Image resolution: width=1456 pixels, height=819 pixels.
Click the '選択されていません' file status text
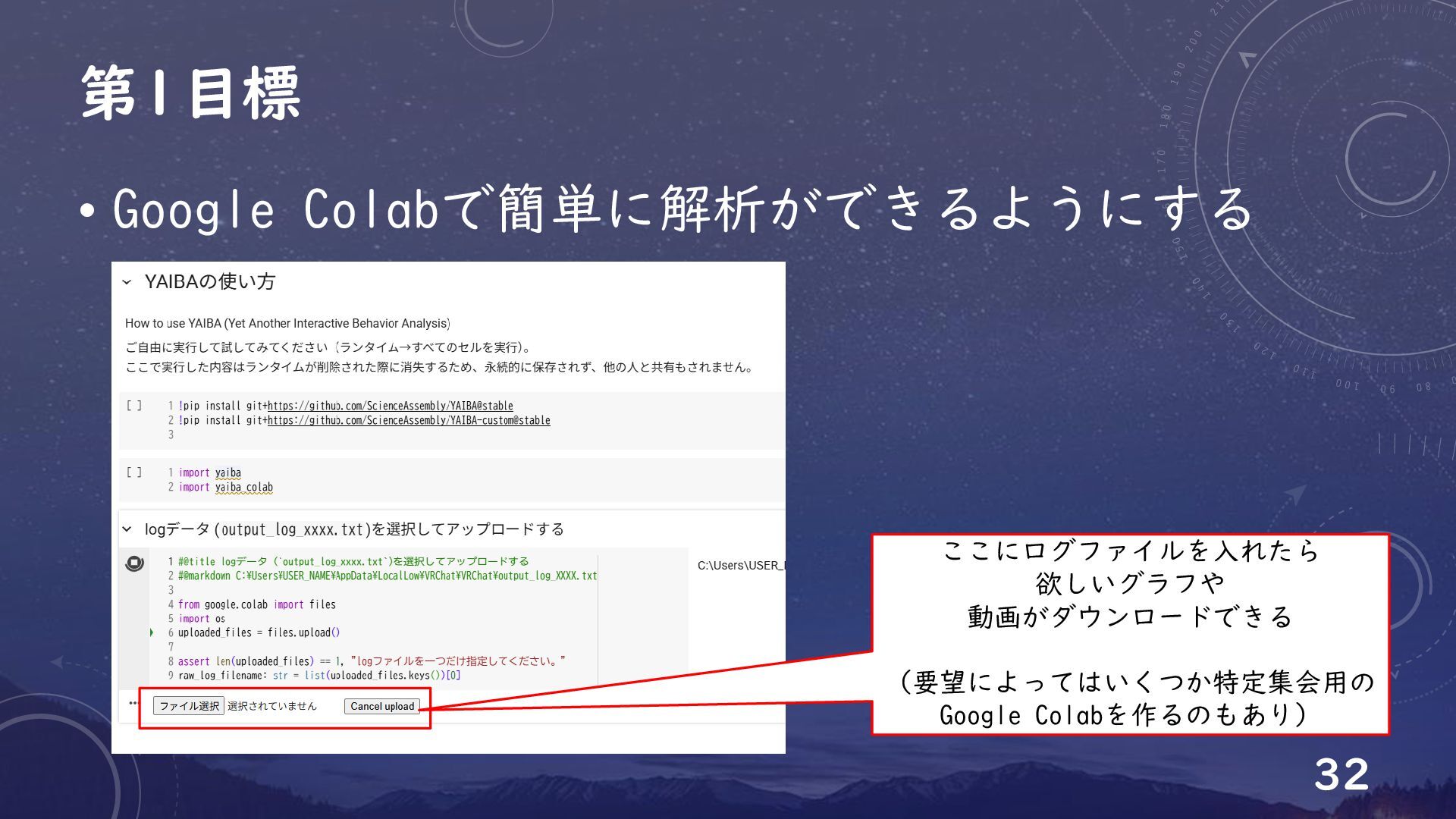tap(272, 706)
